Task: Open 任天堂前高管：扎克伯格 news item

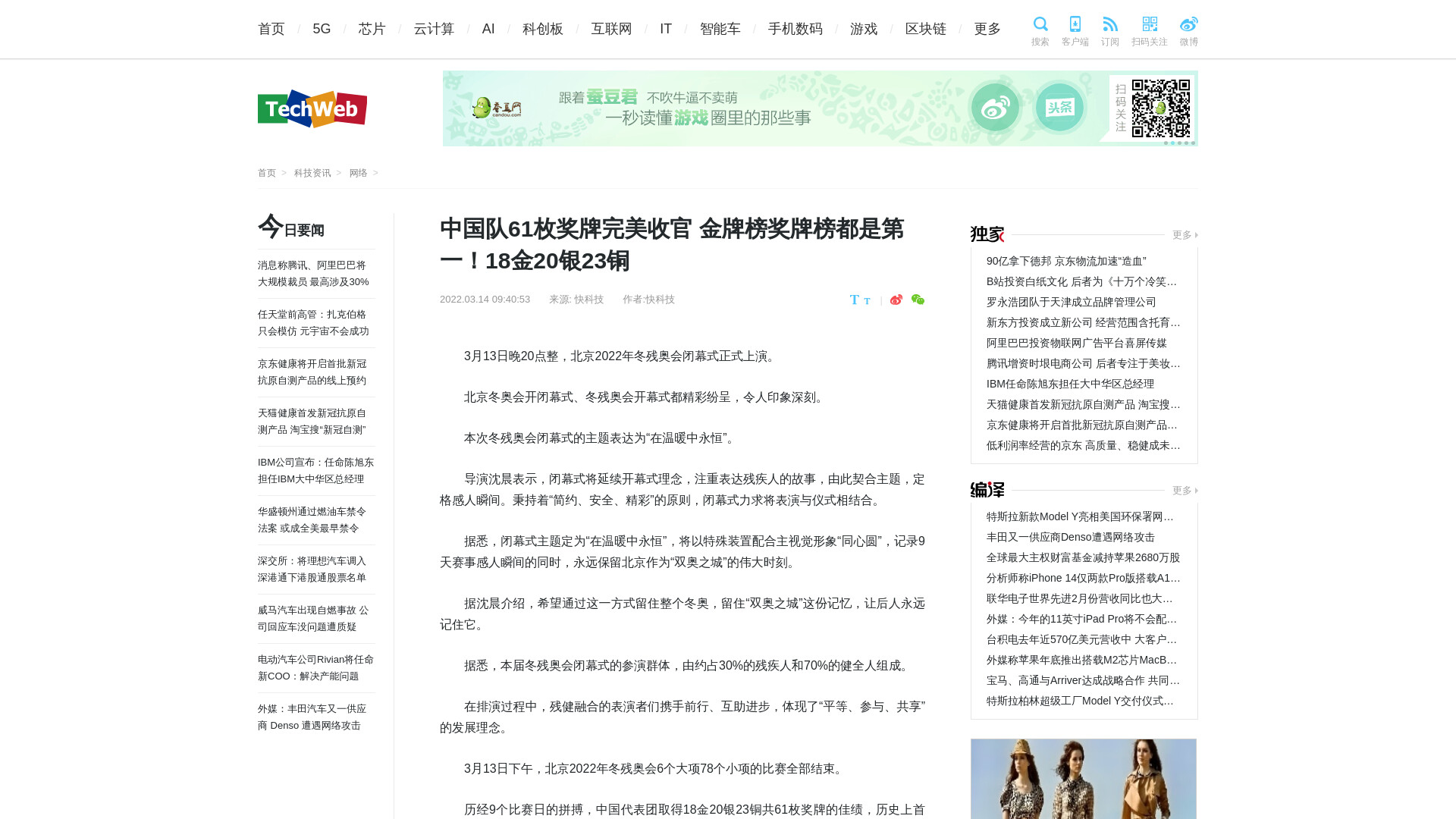Action: coord(313,323)
